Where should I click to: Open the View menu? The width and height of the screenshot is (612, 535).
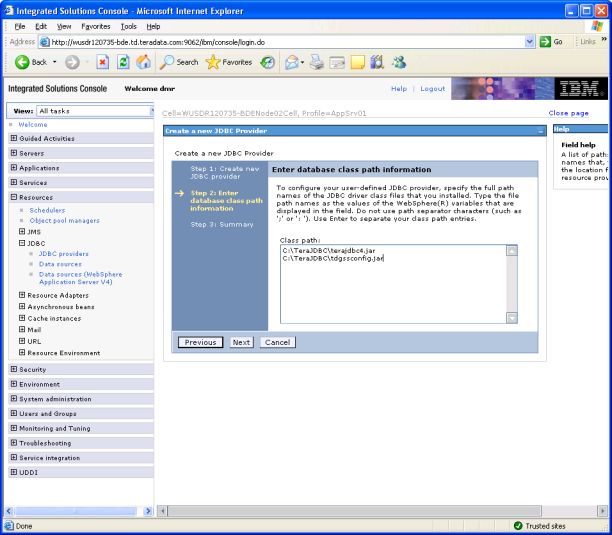click(64, 27)
